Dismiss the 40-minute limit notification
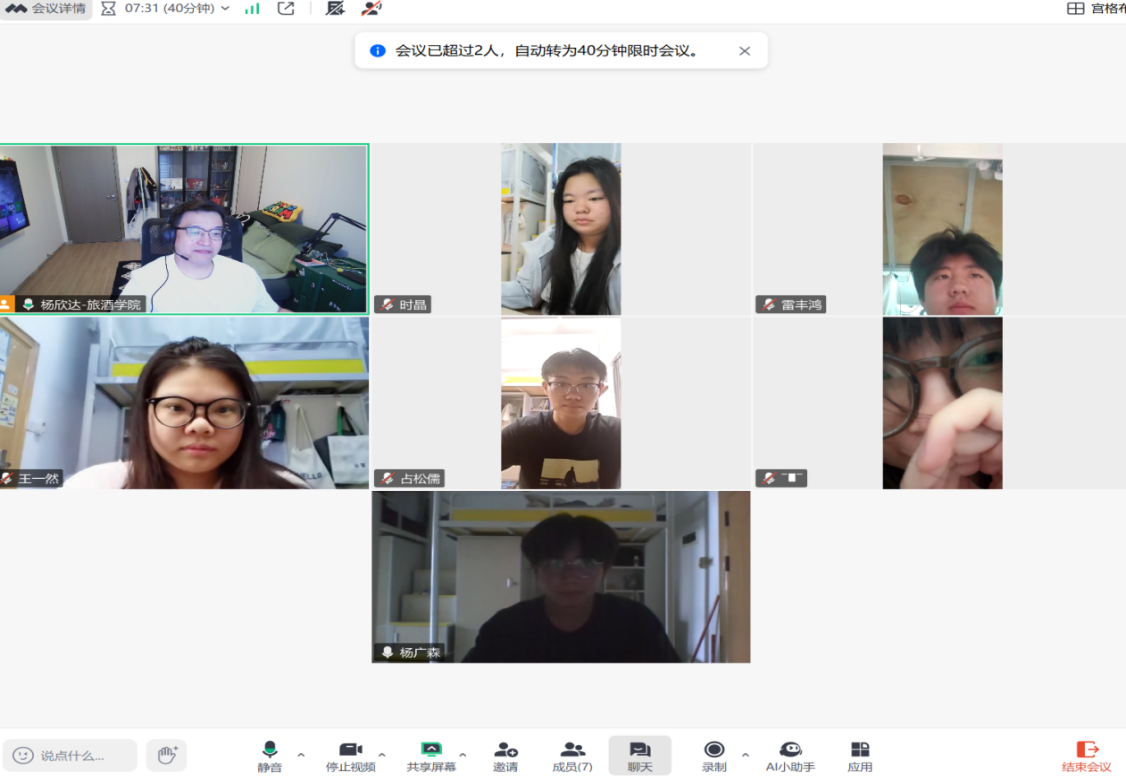 (x=744, y=51)
